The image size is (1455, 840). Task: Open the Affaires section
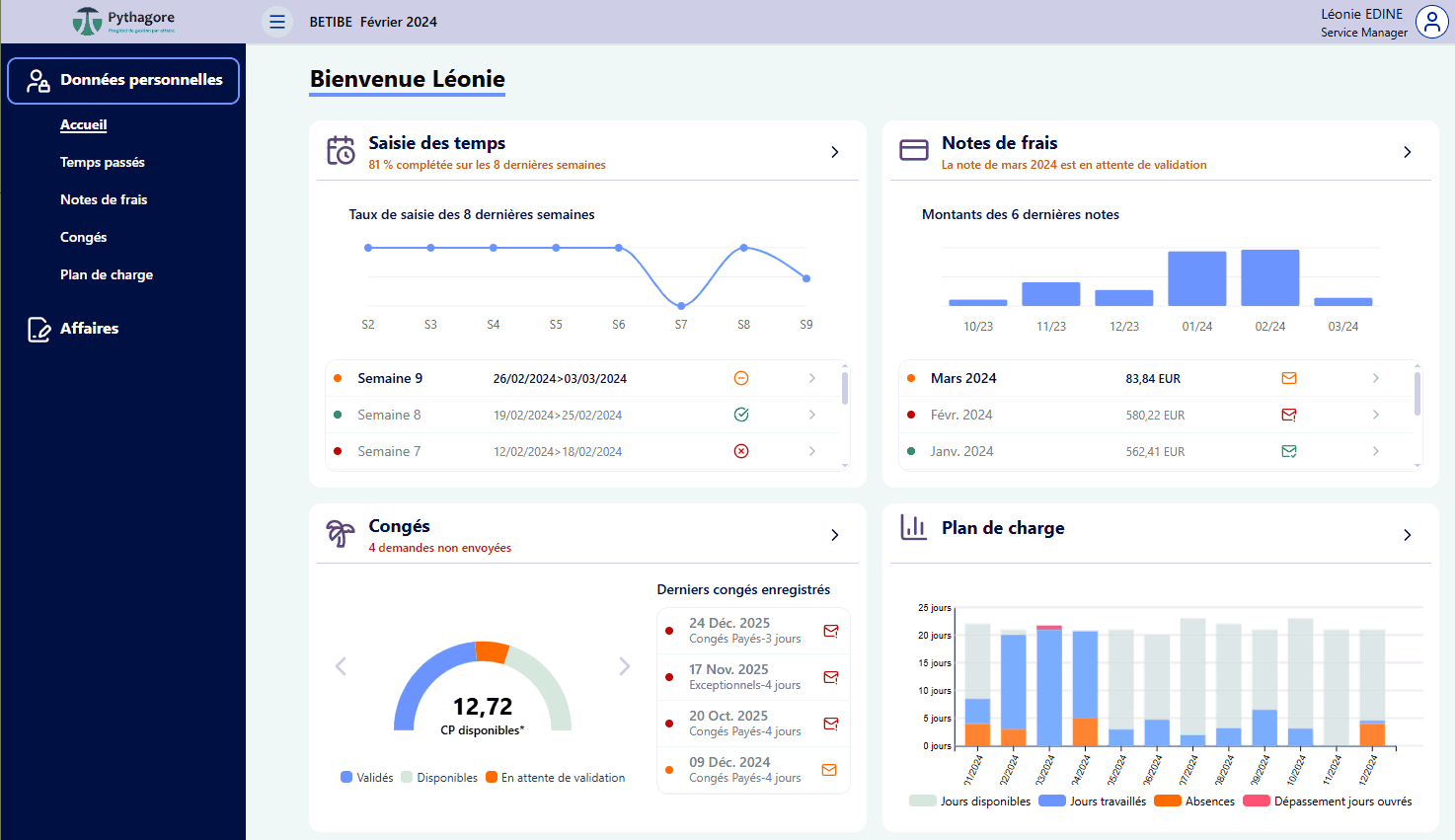coord(89,329)
